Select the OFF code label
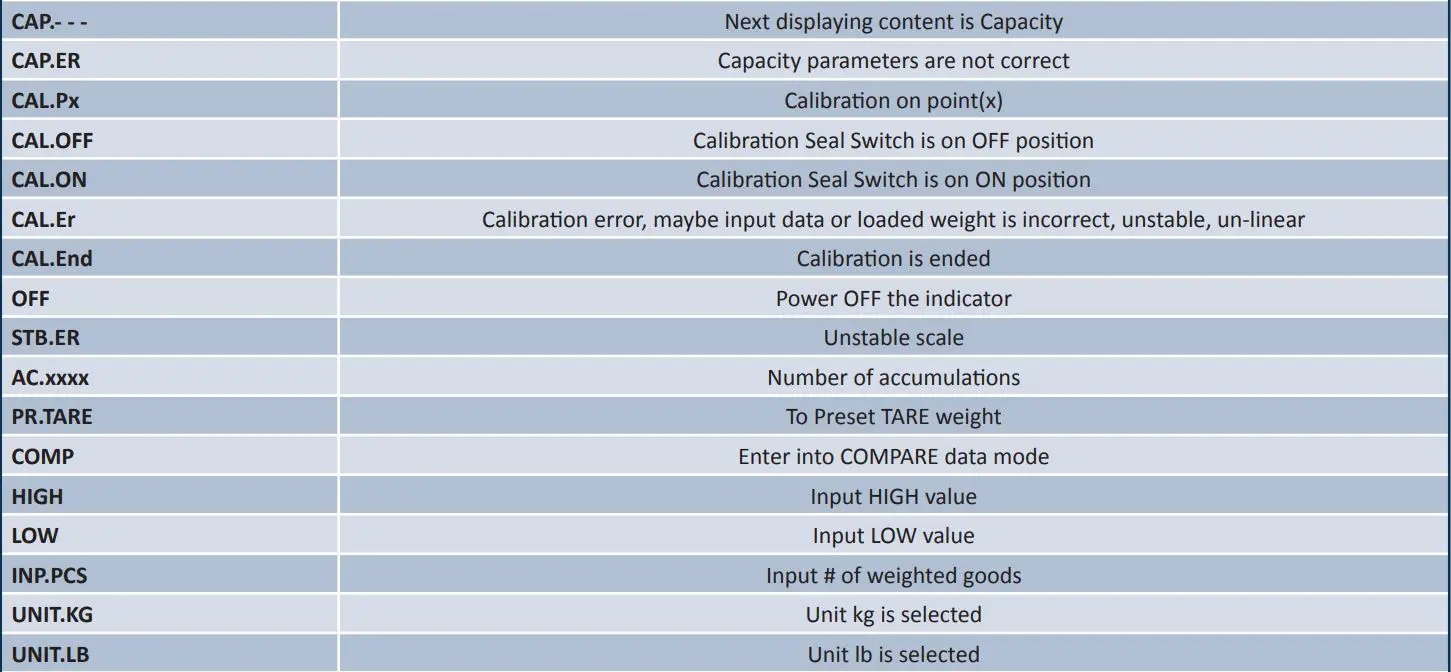Screen dimensions: 1451x672 point(30,298)
